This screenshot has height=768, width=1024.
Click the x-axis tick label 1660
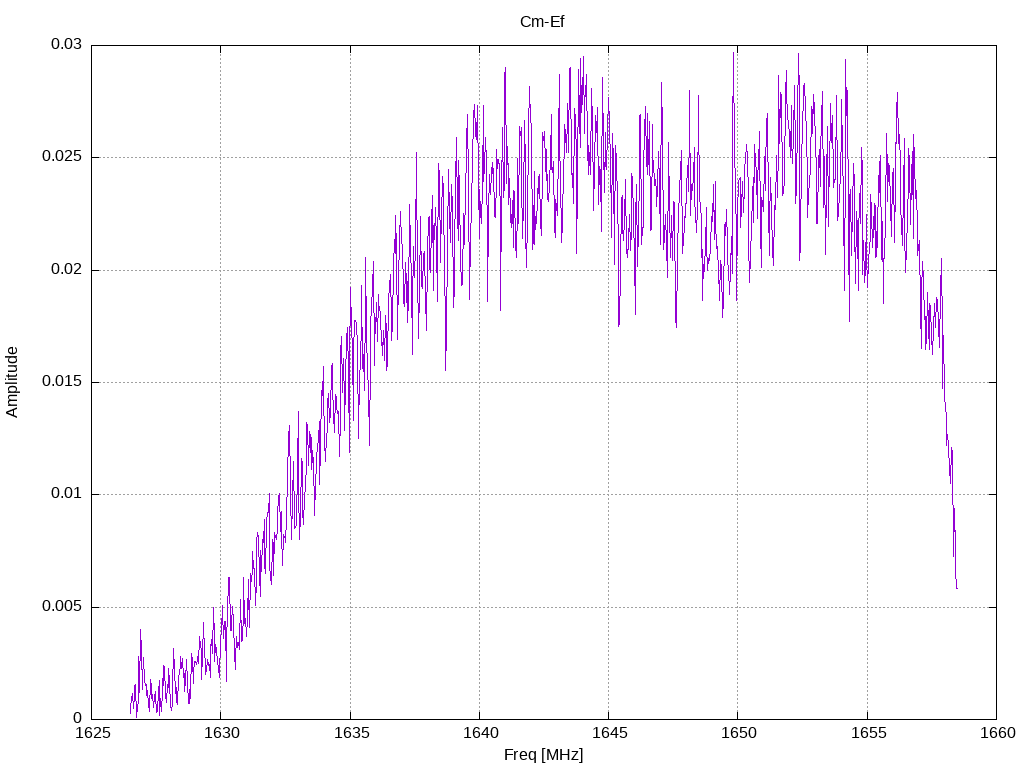[x=998, y=733]
